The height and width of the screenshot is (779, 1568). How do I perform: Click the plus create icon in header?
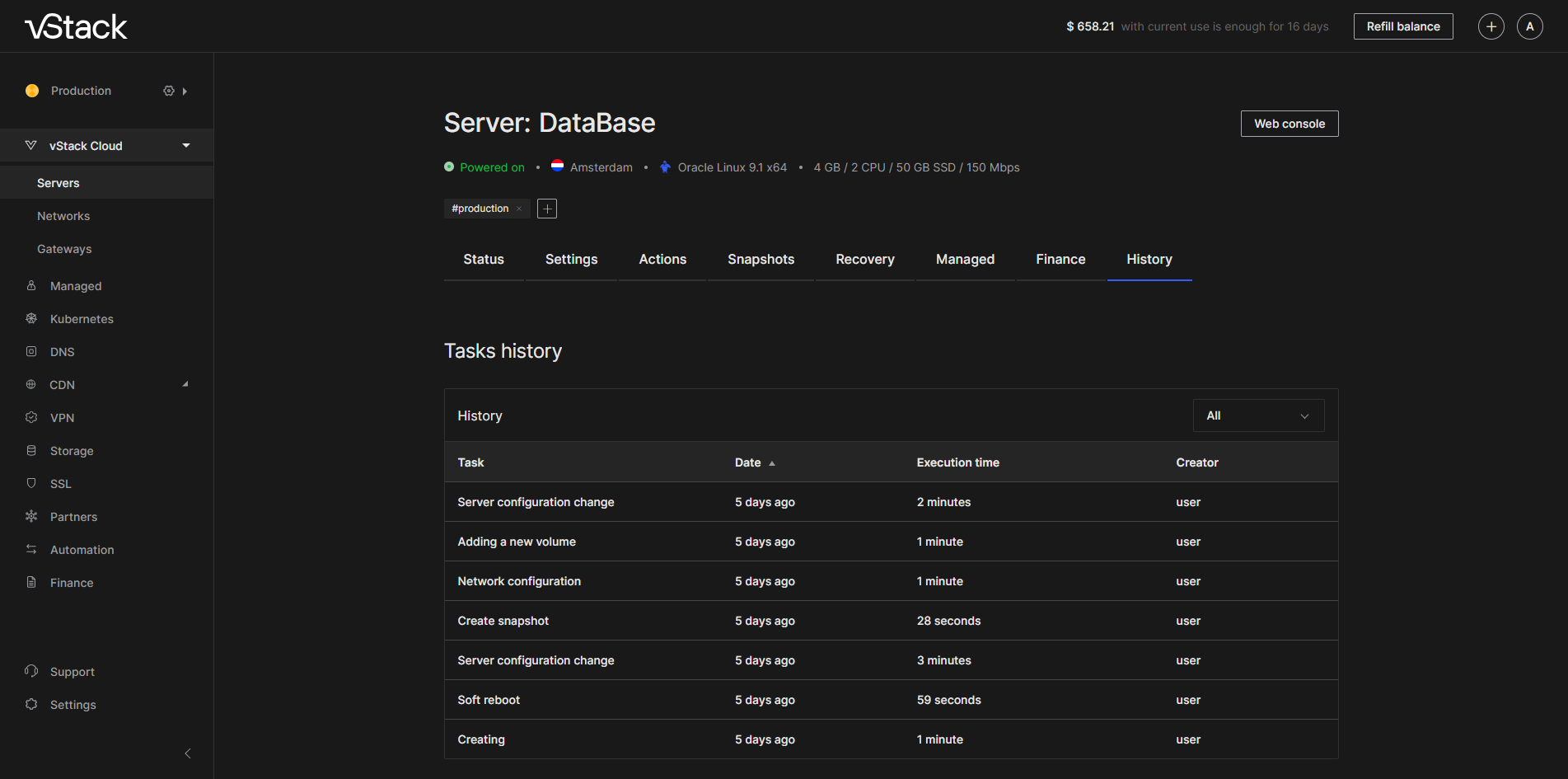1491,26
